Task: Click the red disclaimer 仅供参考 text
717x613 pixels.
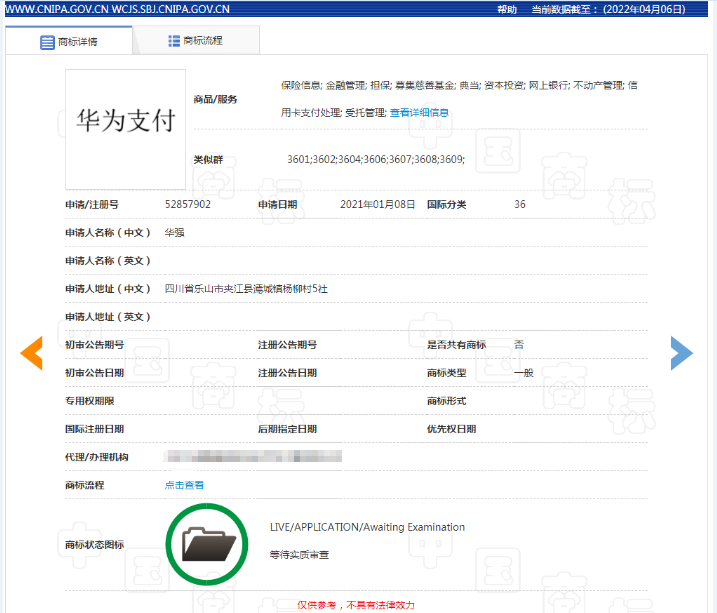Action: pos(356,605)
